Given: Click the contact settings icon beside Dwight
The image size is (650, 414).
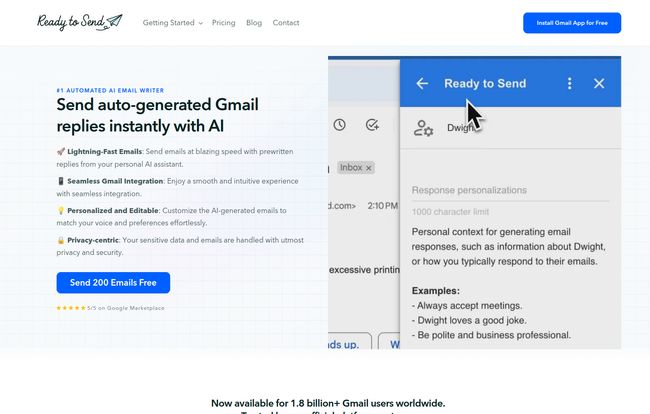Looking at the screenshot, I should tap(423, 128).
